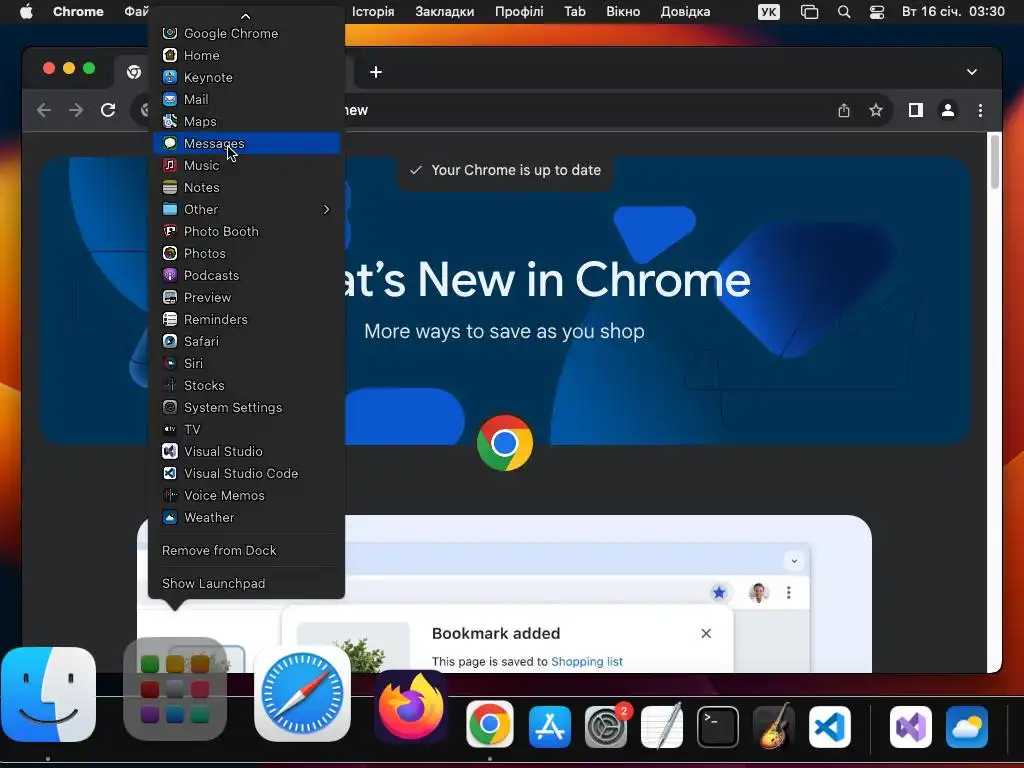
Task: Select Preview in the app list
Action: pyautogui.click(x=247, y=297)
